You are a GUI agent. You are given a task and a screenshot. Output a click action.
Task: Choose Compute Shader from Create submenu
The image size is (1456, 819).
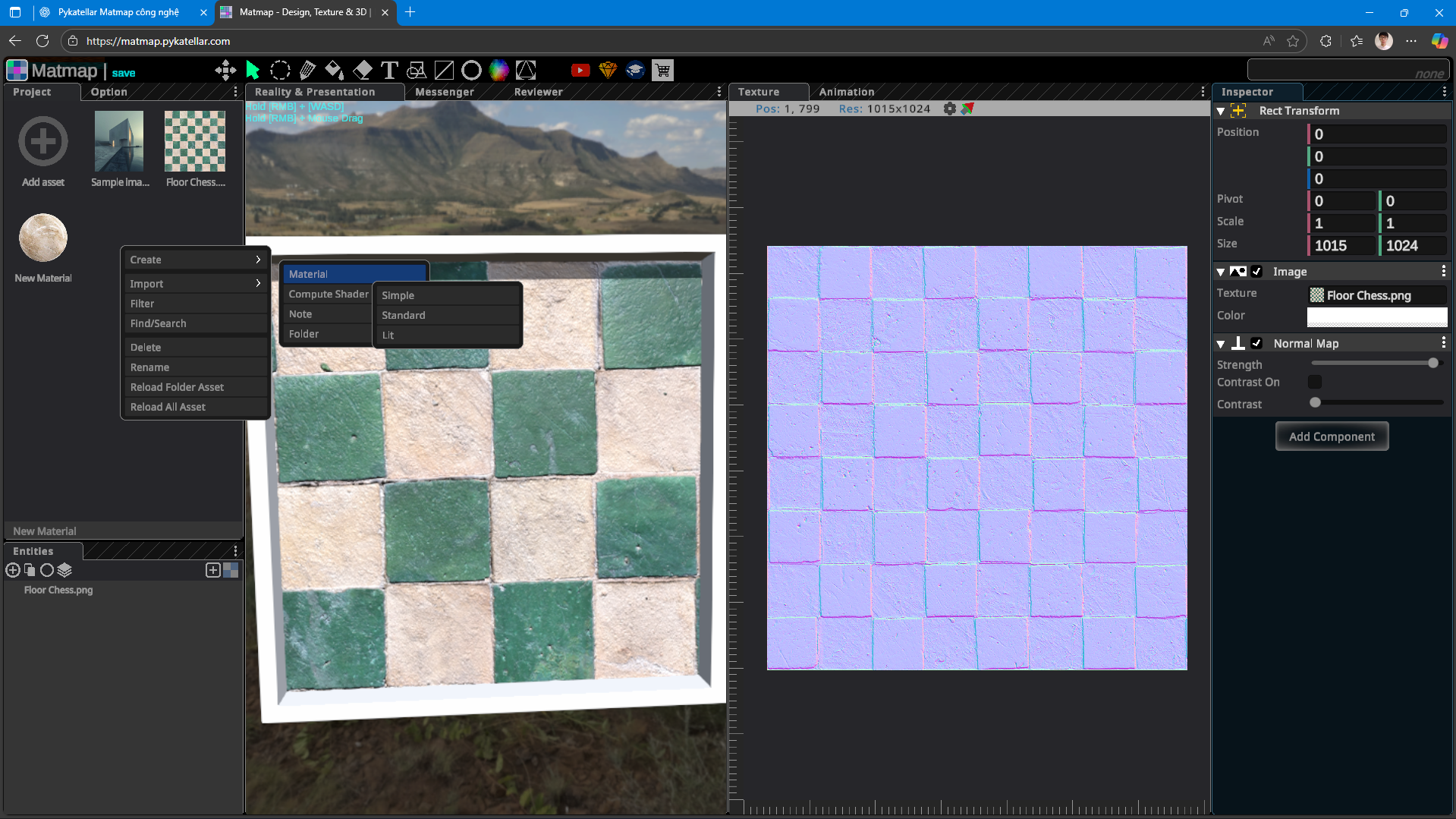coord(328,294)
